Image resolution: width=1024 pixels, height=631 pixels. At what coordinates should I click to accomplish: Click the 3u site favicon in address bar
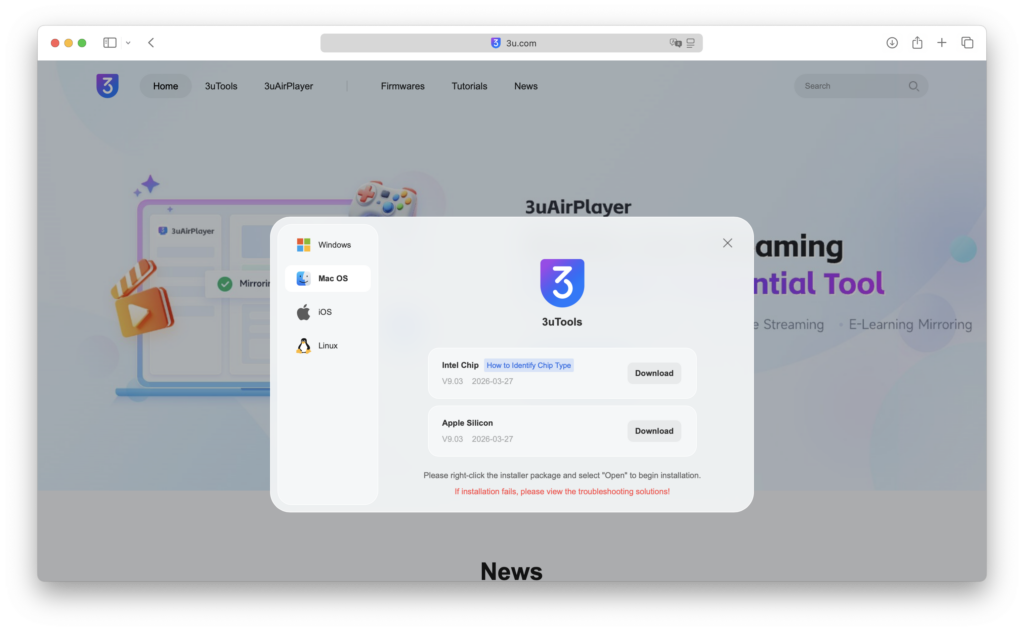(x=496, y=43)
